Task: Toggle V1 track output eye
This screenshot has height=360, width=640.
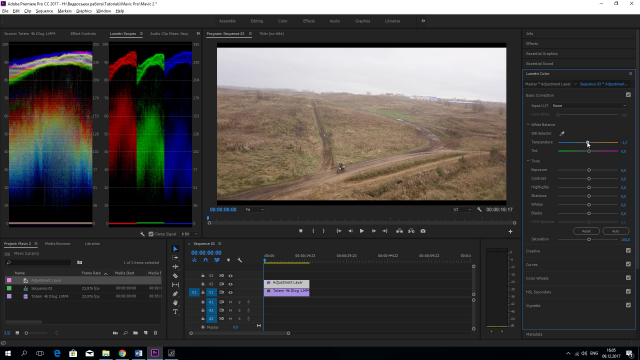Action: click(230, 293)
